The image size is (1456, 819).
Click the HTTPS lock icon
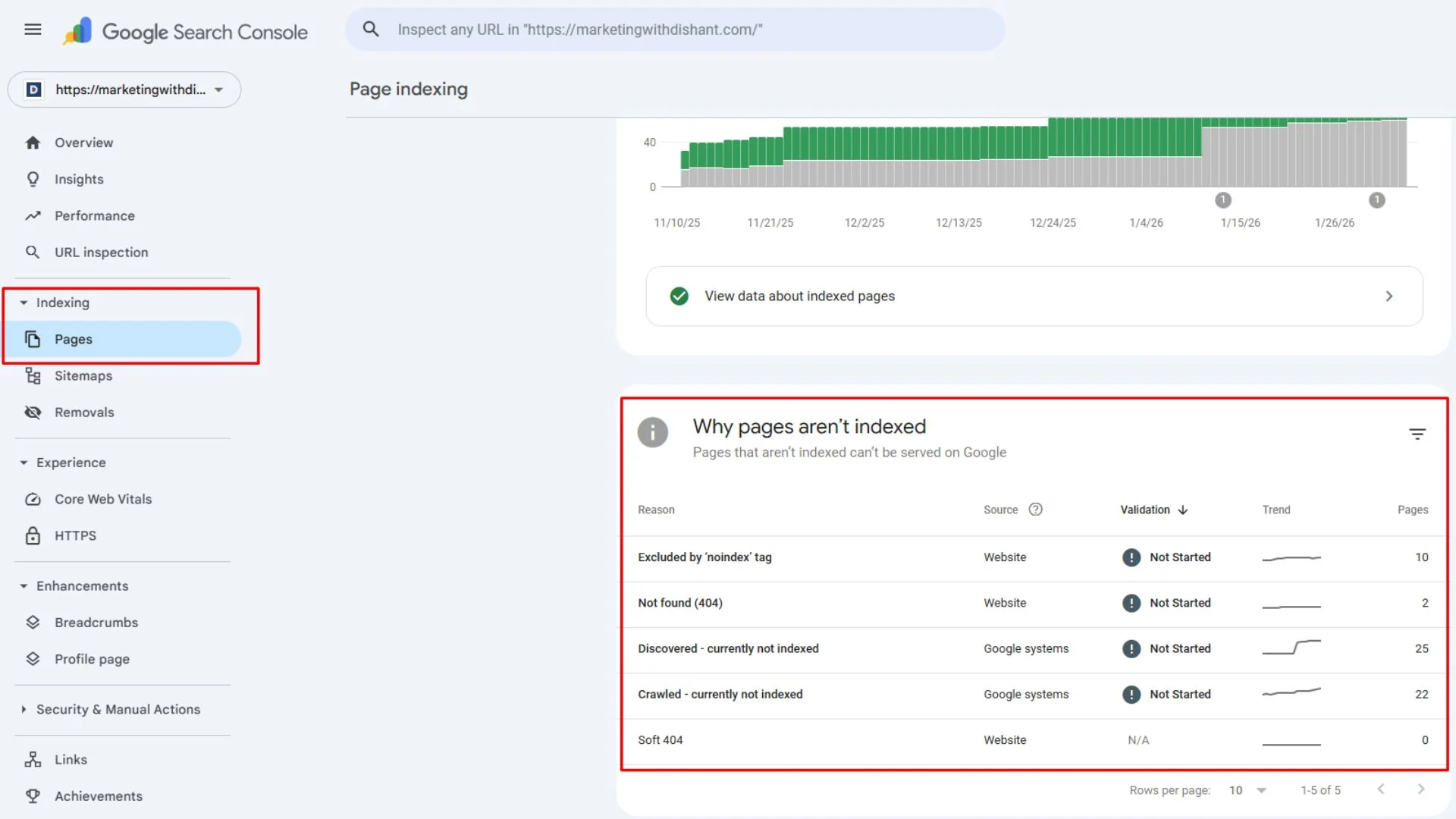[x=33, y=535]
